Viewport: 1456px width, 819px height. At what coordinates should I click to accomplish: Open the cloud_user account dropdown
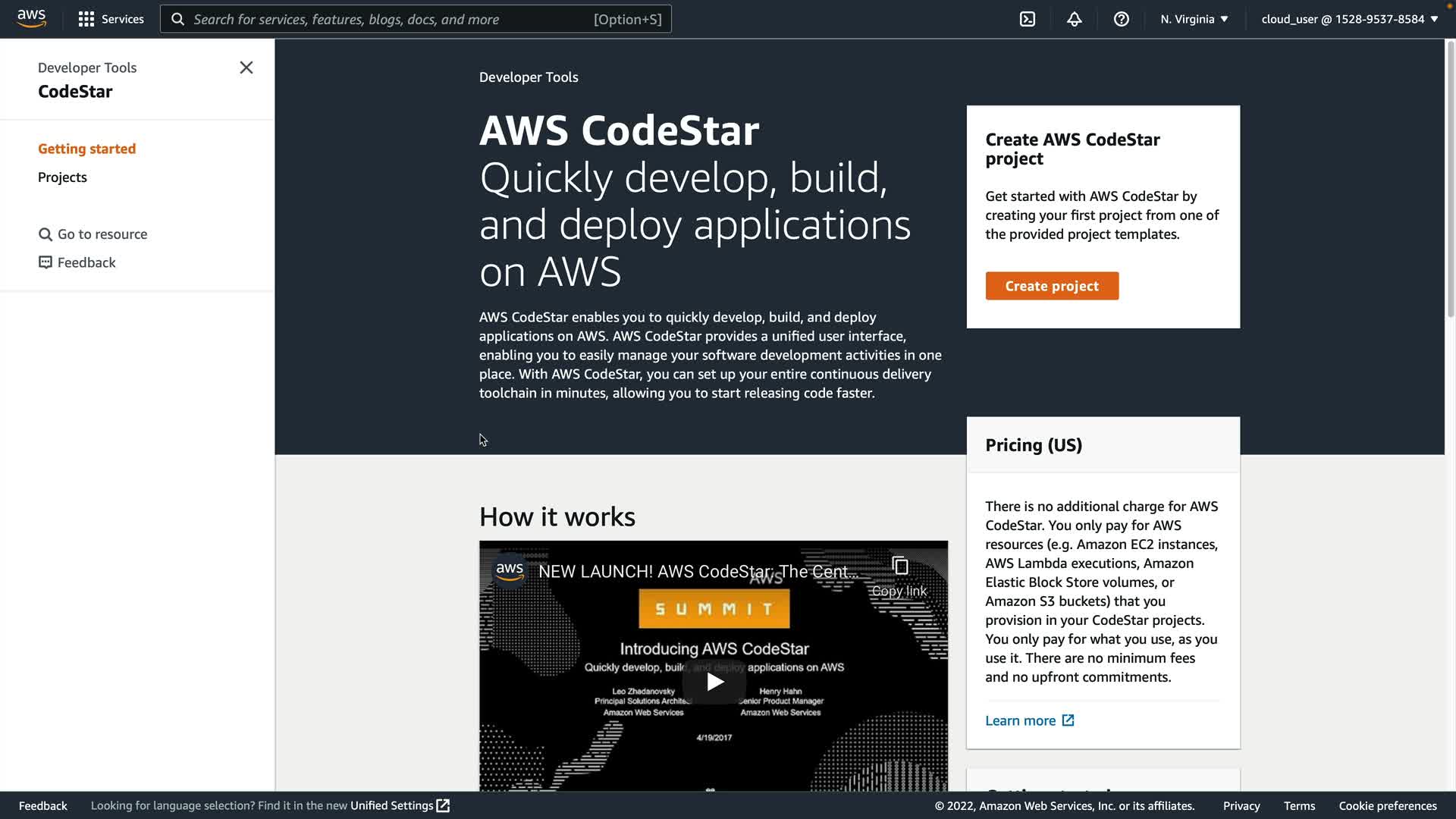click(1349, 19)
